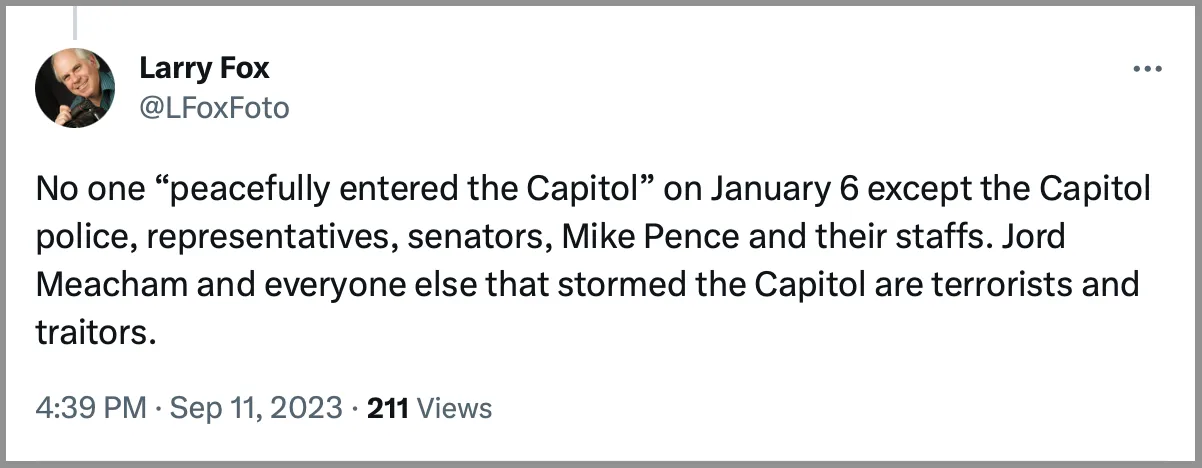Click the word "traitors." on last line

point(97,332)
